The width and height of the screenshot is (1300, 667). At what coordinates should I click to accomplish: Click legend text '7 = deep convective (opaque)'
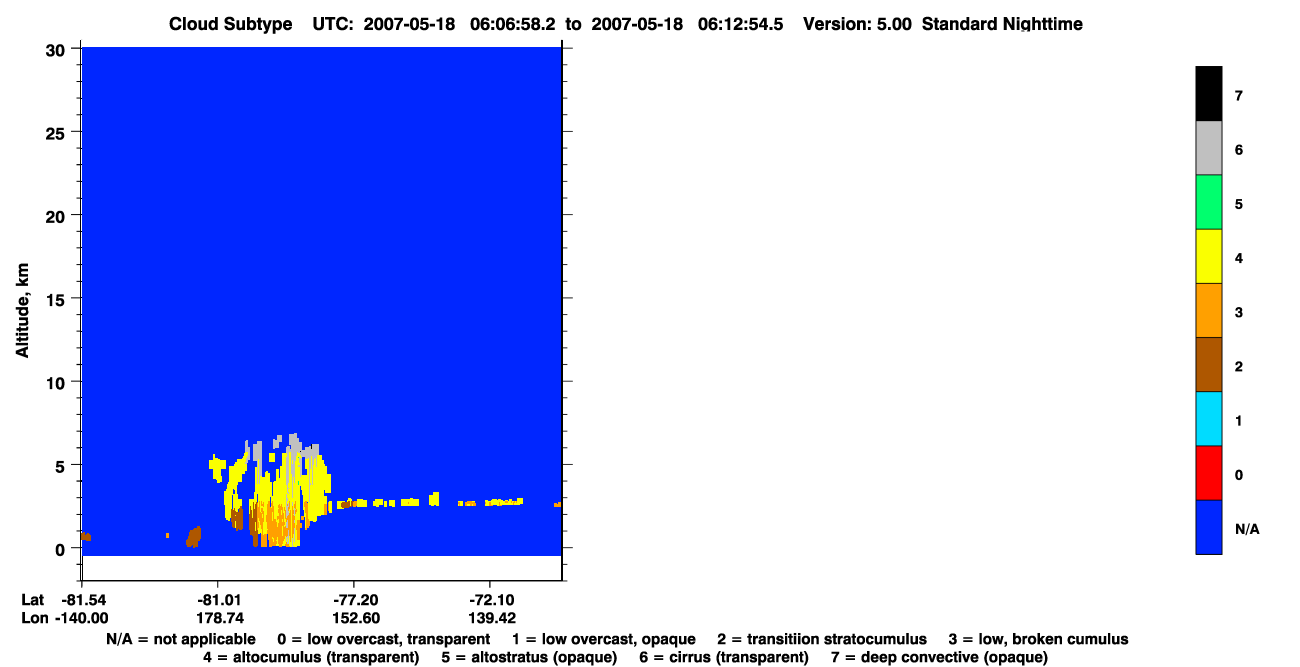[939, 657]
